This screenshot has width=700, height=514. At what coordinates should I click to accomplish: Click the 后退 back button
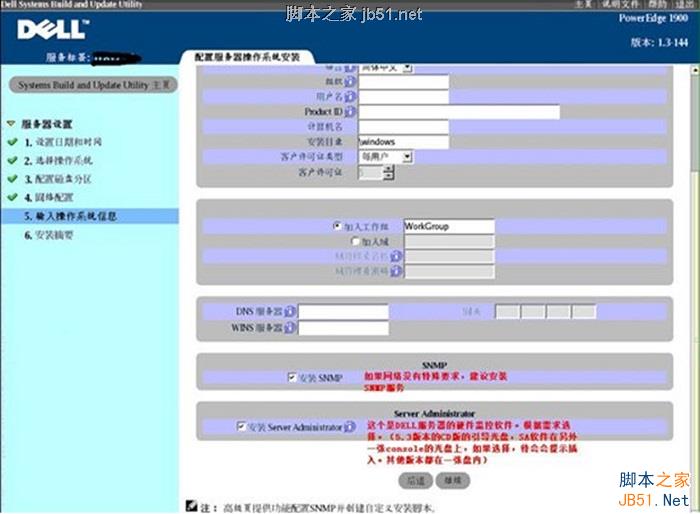point(415,481)
